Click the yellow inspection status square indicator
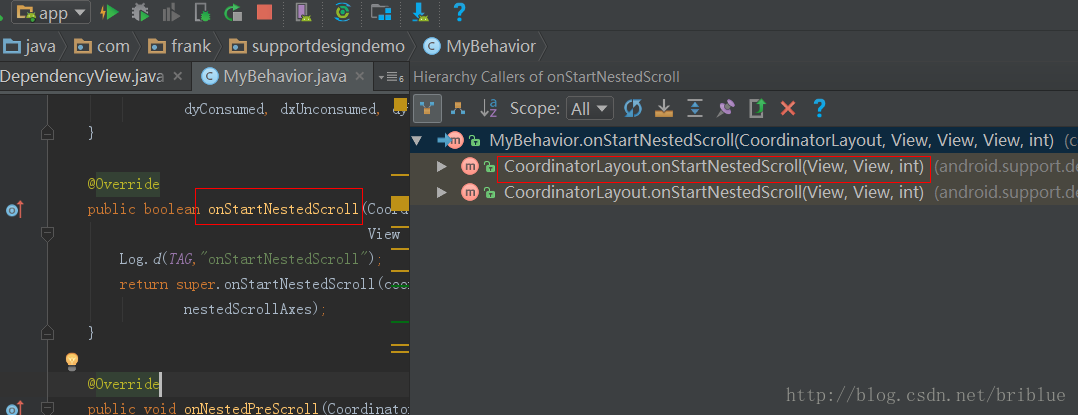This screenshot has height=415, width=1078. [x=399, y=104]
